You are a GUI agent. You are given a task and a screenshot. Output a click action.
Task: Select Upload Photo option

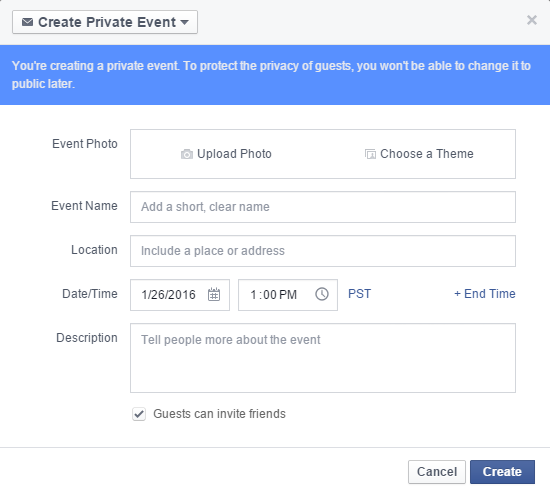coord(226,154)
